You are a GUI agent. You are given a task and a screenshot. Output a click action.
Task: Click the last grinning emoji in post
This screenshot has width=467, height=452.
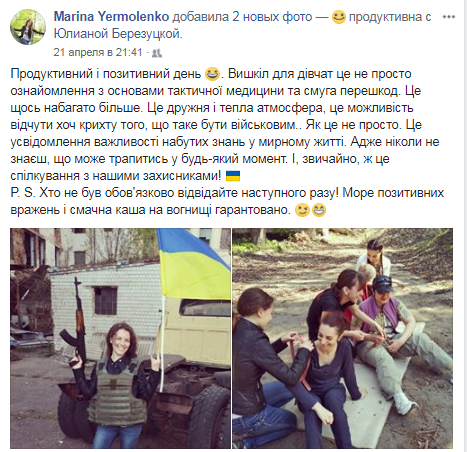click(319, 210)
